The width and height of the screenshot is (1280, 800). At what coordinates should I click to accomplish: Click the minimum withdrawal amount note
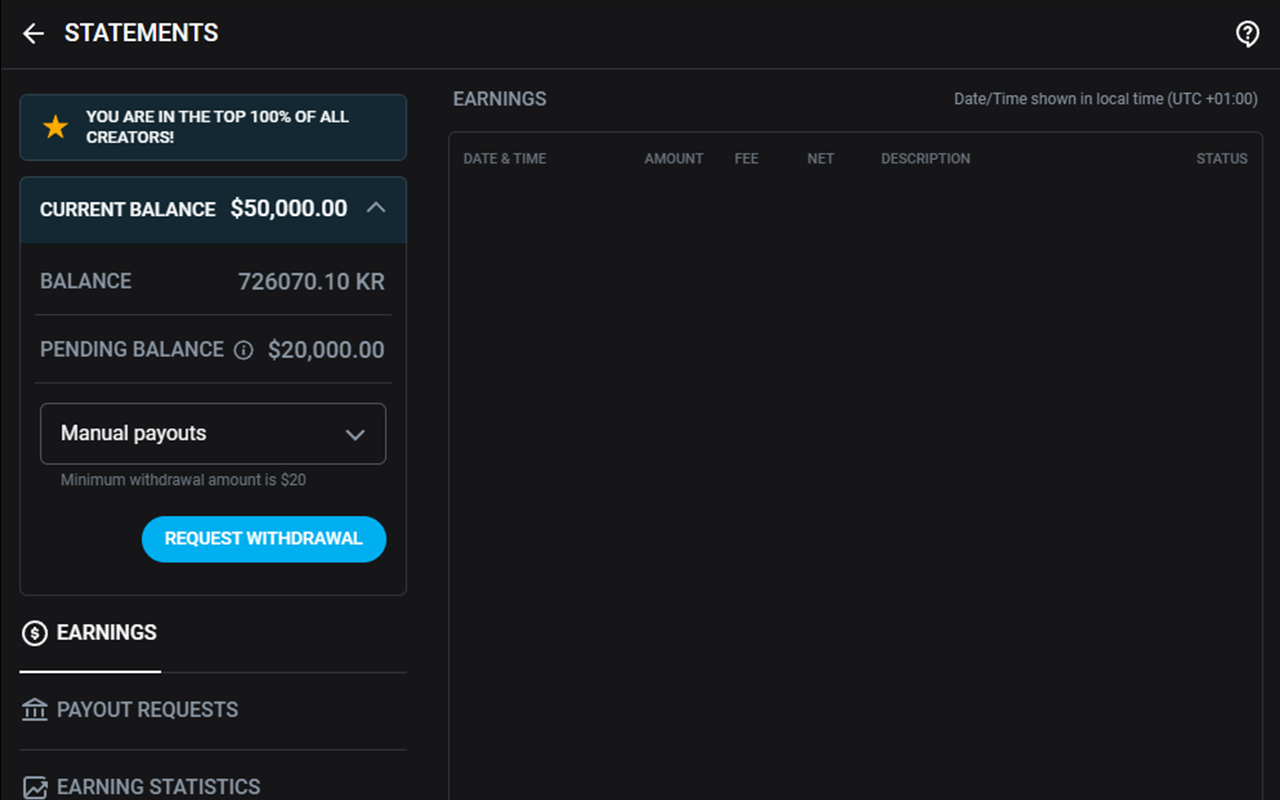tap(183, 480)
